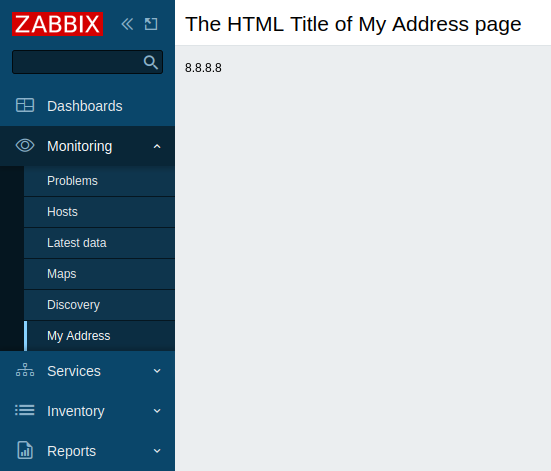Click the Zabbix logo
This screenshot has width=551, height=471.
pyautogui.click(x=57, y=24)
